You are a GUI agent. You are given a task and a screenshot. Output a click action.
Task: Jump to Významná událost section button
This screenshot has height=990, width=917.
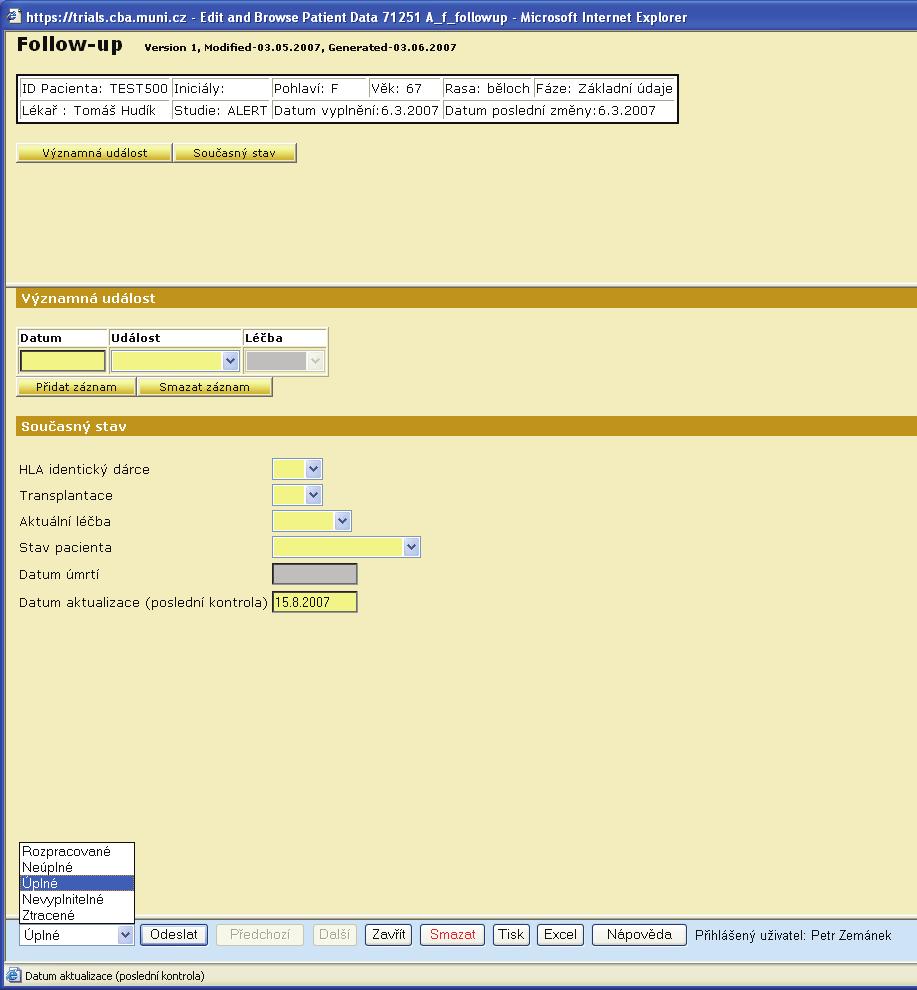pos(94,153)
